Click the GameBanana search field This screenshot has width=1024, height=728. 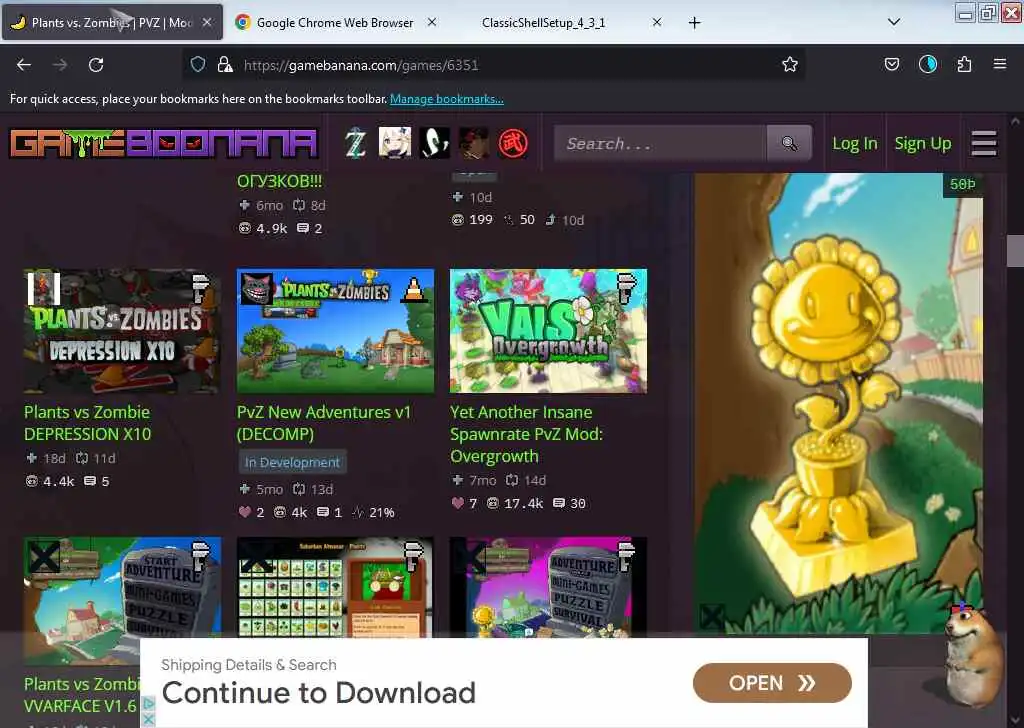[x=660, y=143]
